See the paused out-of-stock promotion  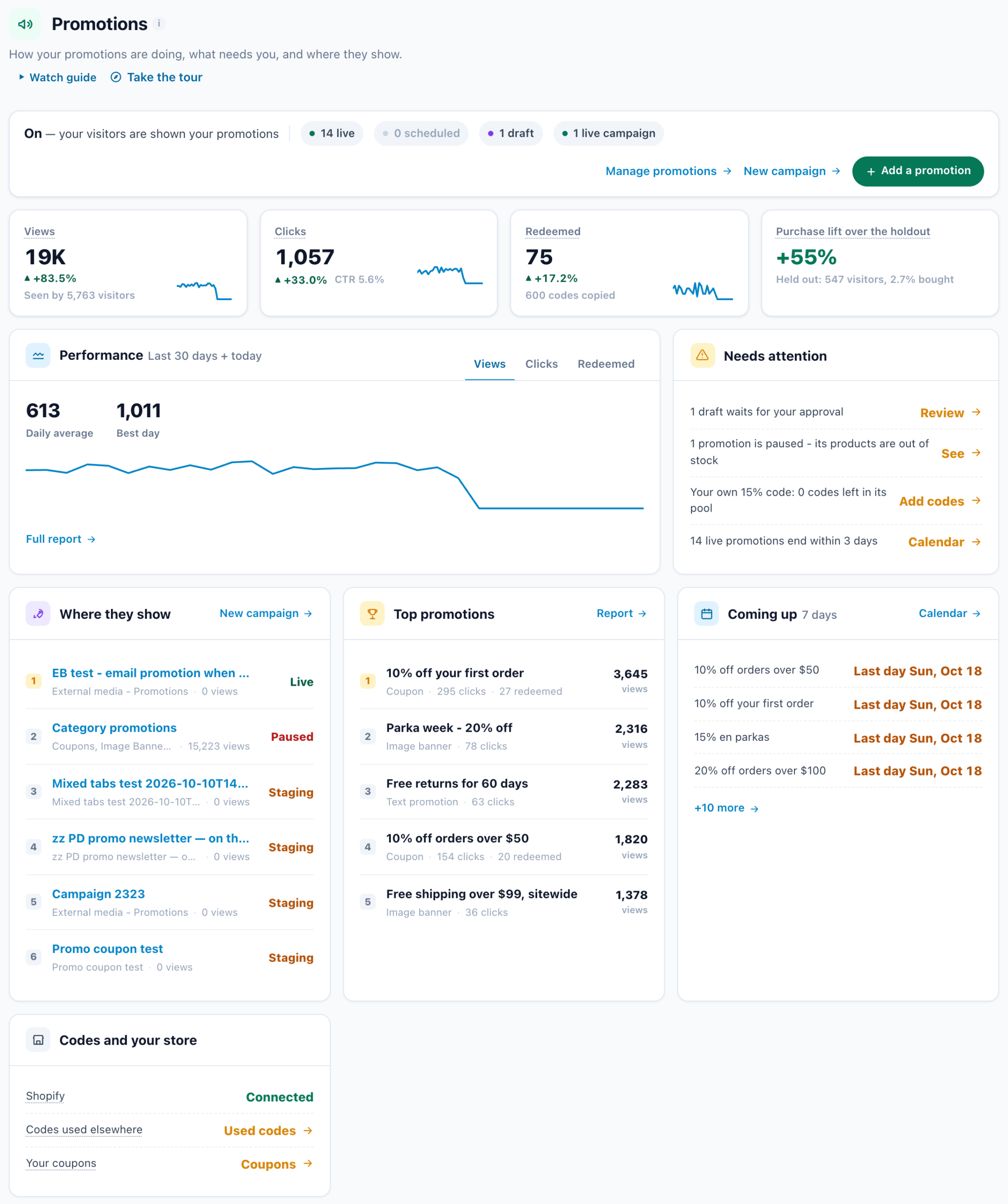point(961,453)
